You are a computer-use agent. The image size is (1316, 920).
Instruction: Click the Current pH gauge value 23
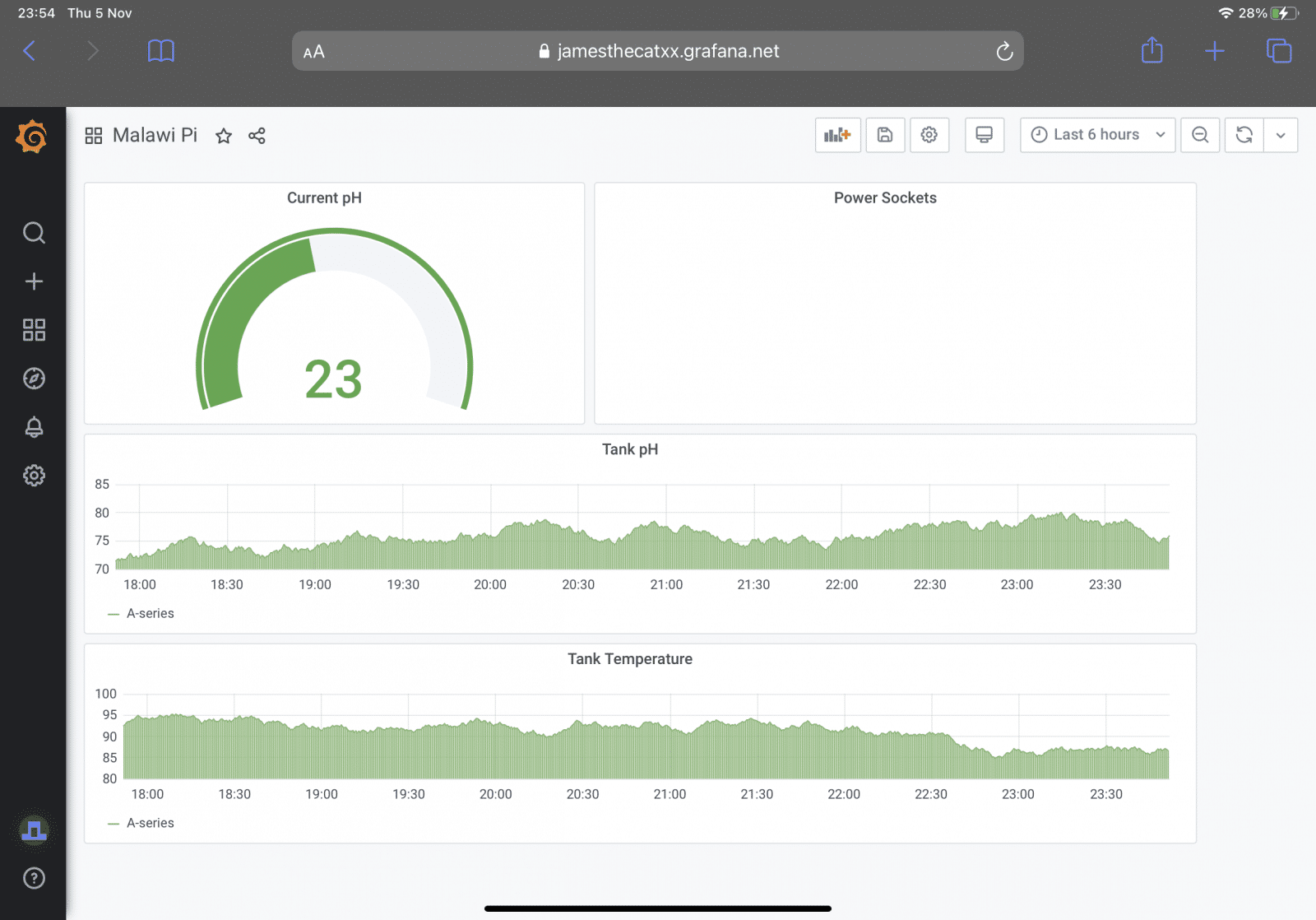pyautogui.click(x=333, y=379)
